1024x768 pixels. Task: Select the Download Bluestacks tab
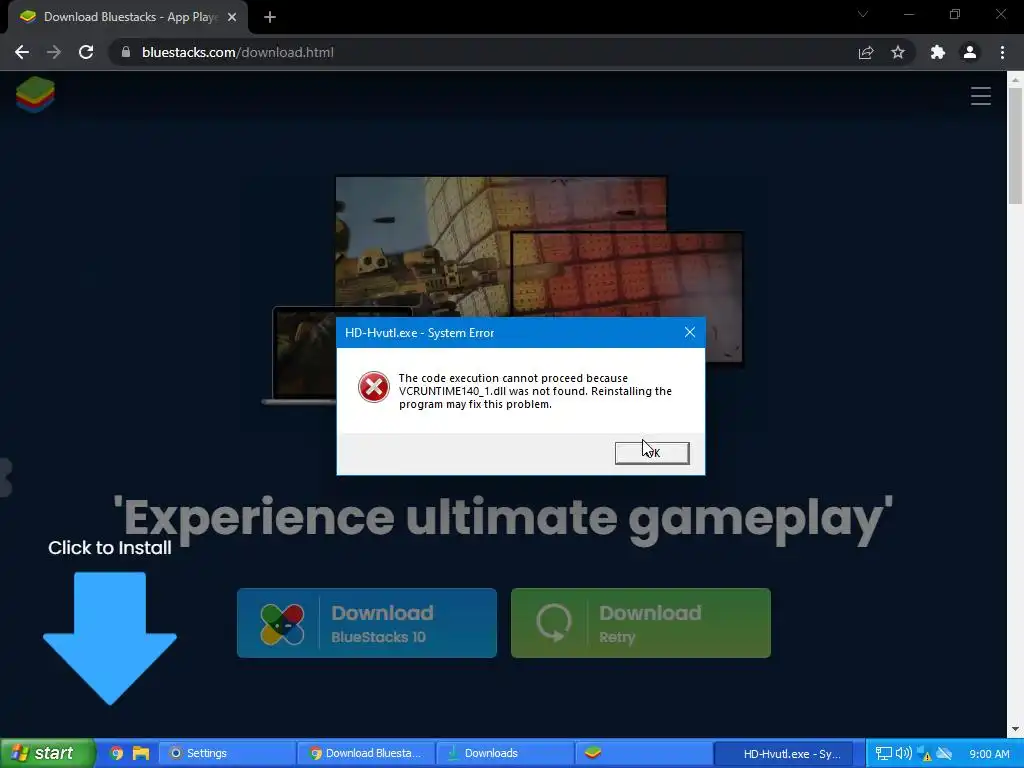128,18
